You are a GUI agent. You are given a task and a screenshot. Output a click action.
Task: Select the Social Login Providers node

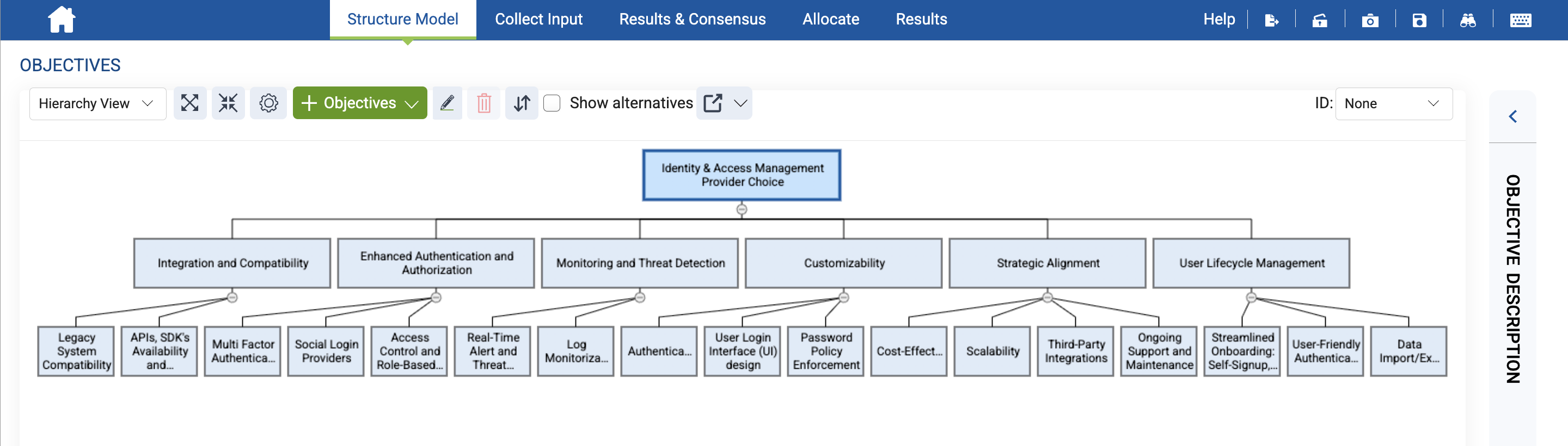(326, 351)
